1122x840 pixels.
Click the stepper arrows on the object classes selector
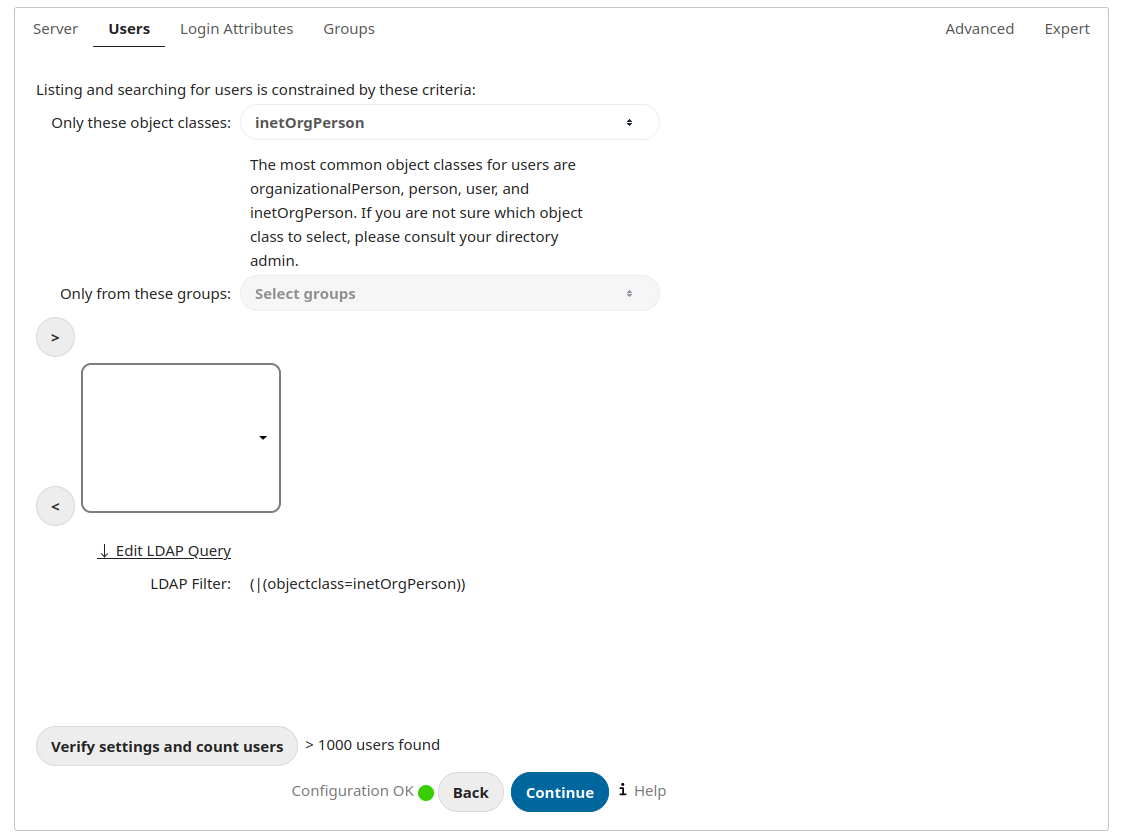pos(630,121)
